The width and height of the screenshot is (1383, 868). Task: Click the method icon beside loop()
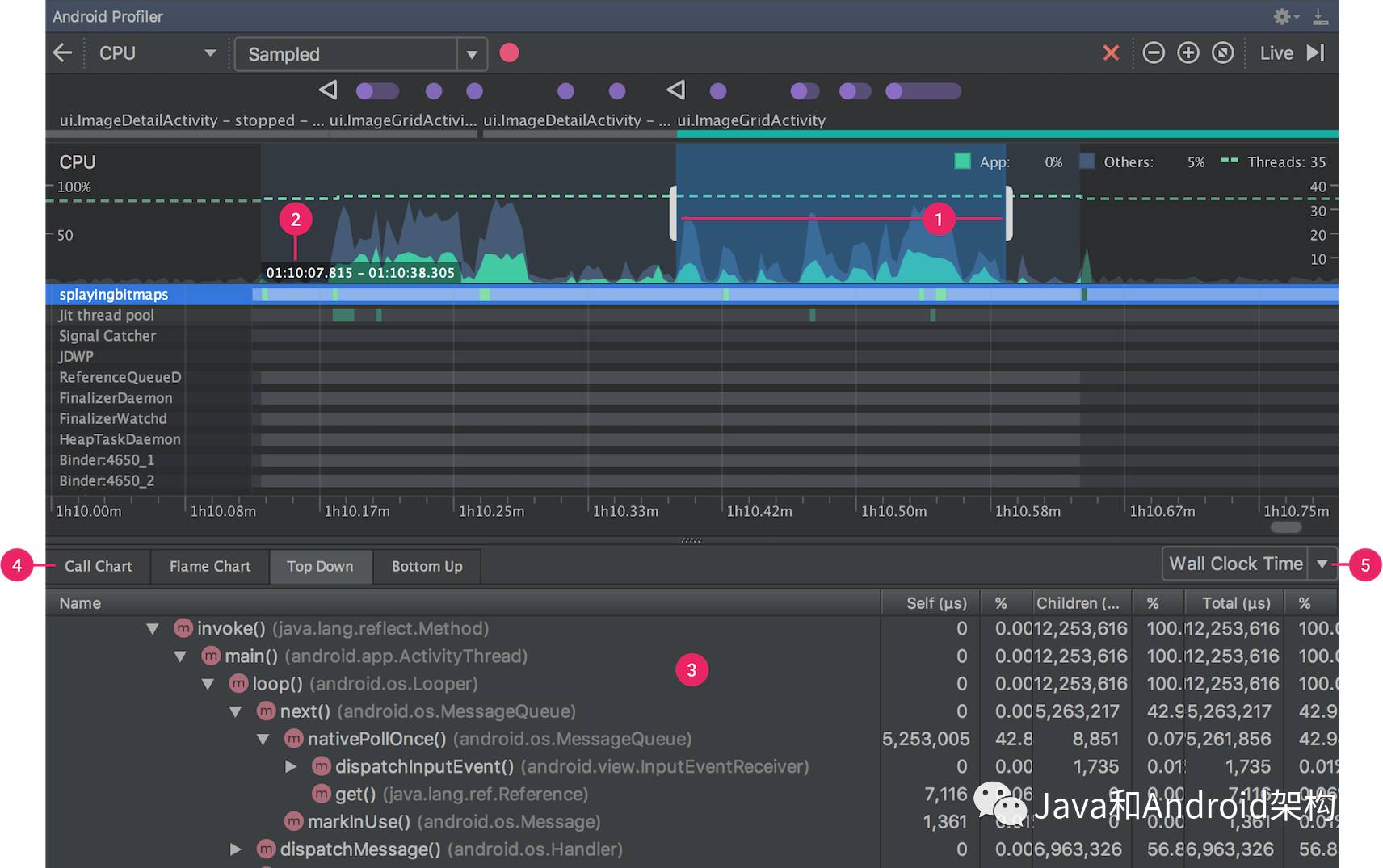click(x=239, y=684)
